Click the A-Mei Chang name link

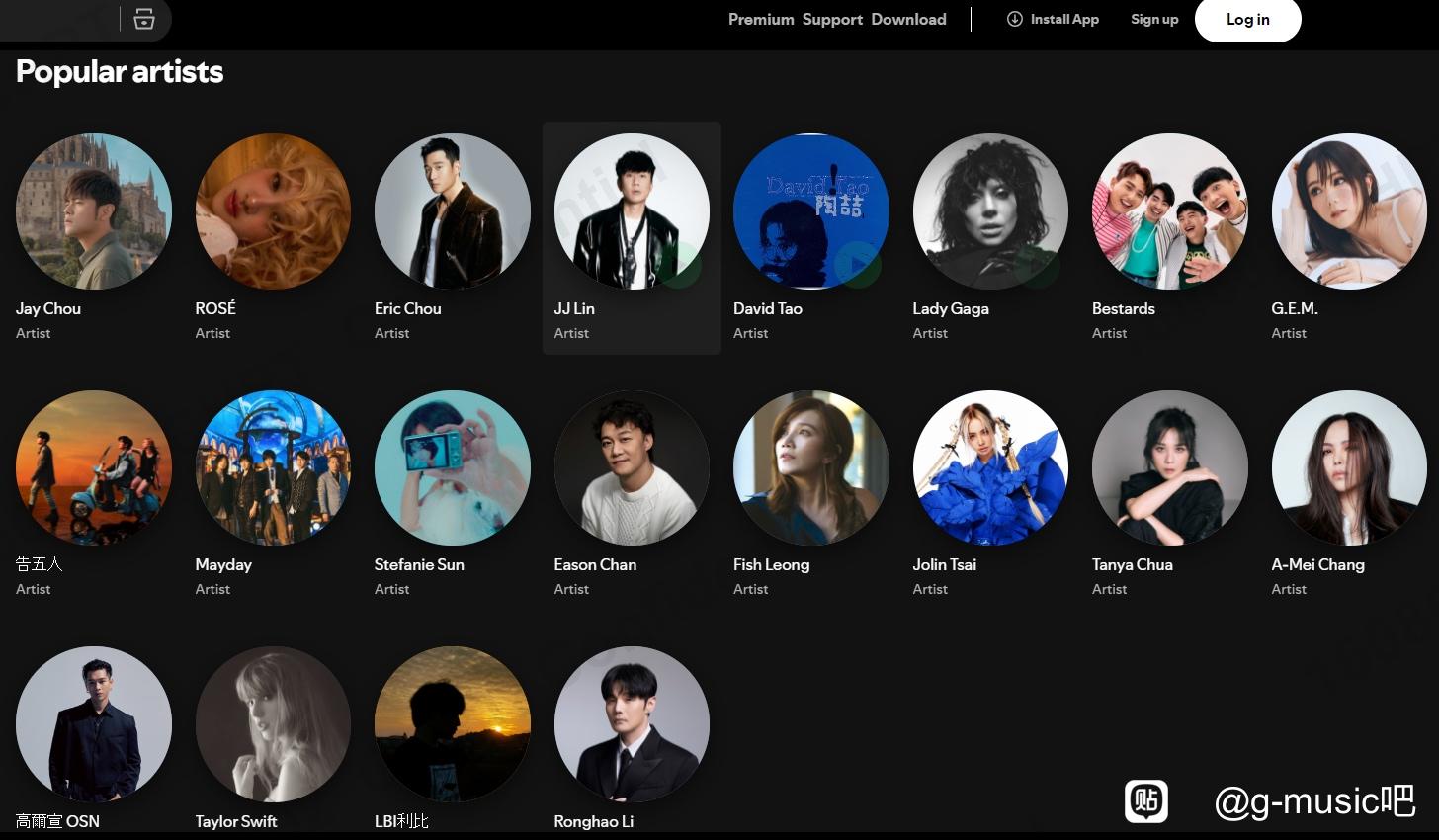pos(1318,564)
